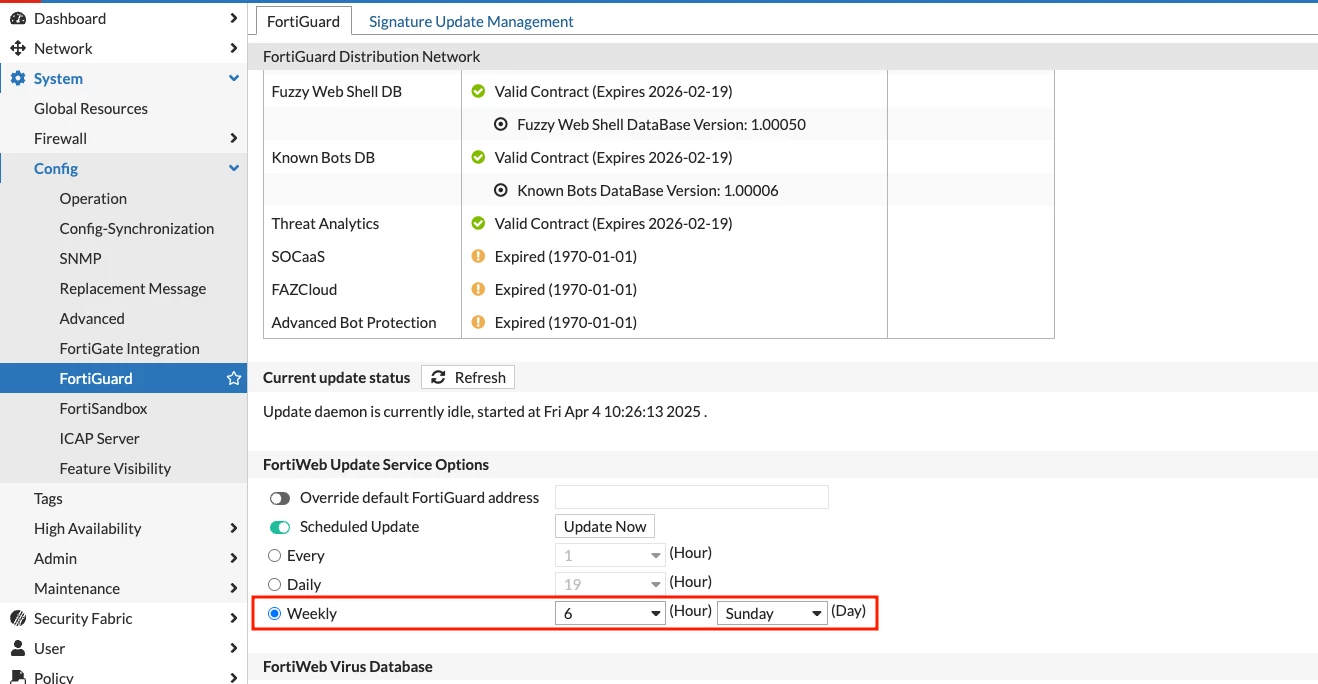Click the Dashboard gauge icon
Screen dimensions: 1318x684
point(17,18)
